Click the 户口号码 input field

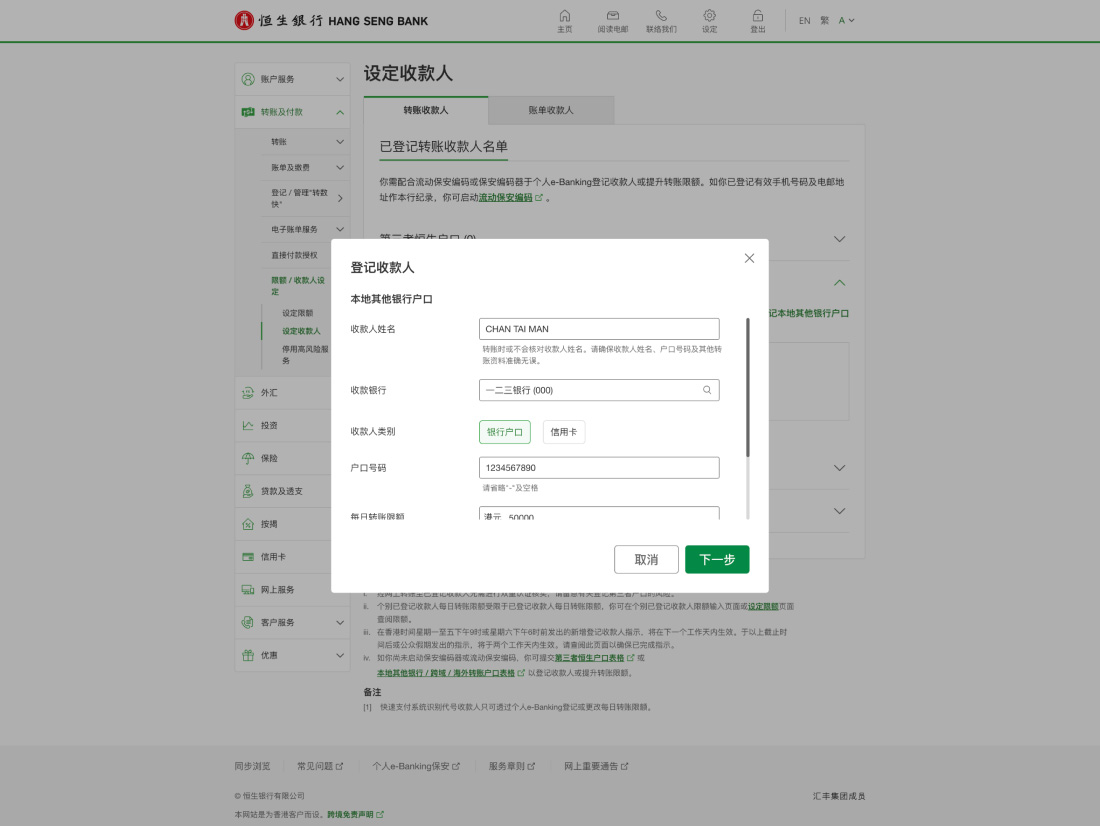coord(599,468)
